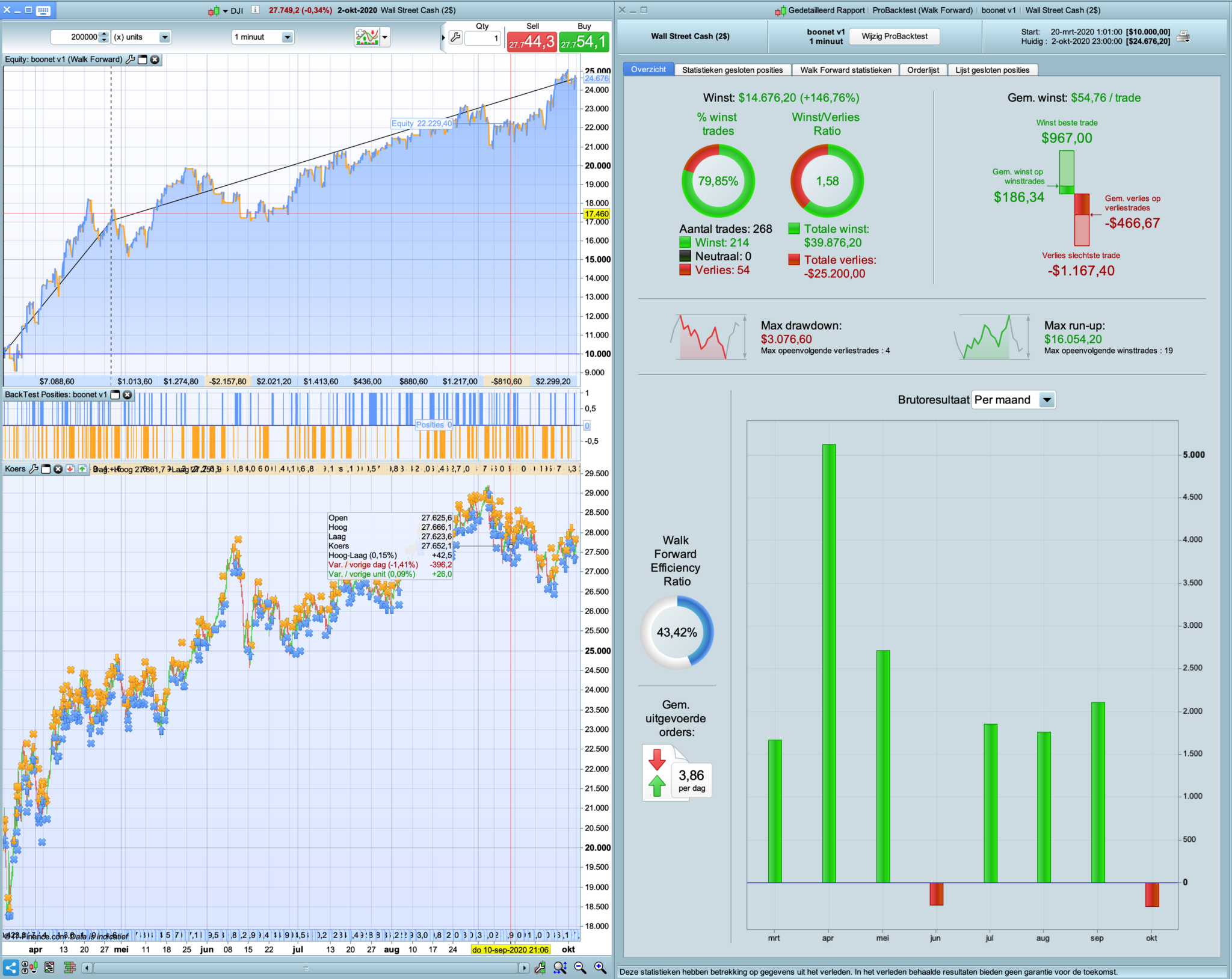Click the green Buy price button

[x=584, y=41]
